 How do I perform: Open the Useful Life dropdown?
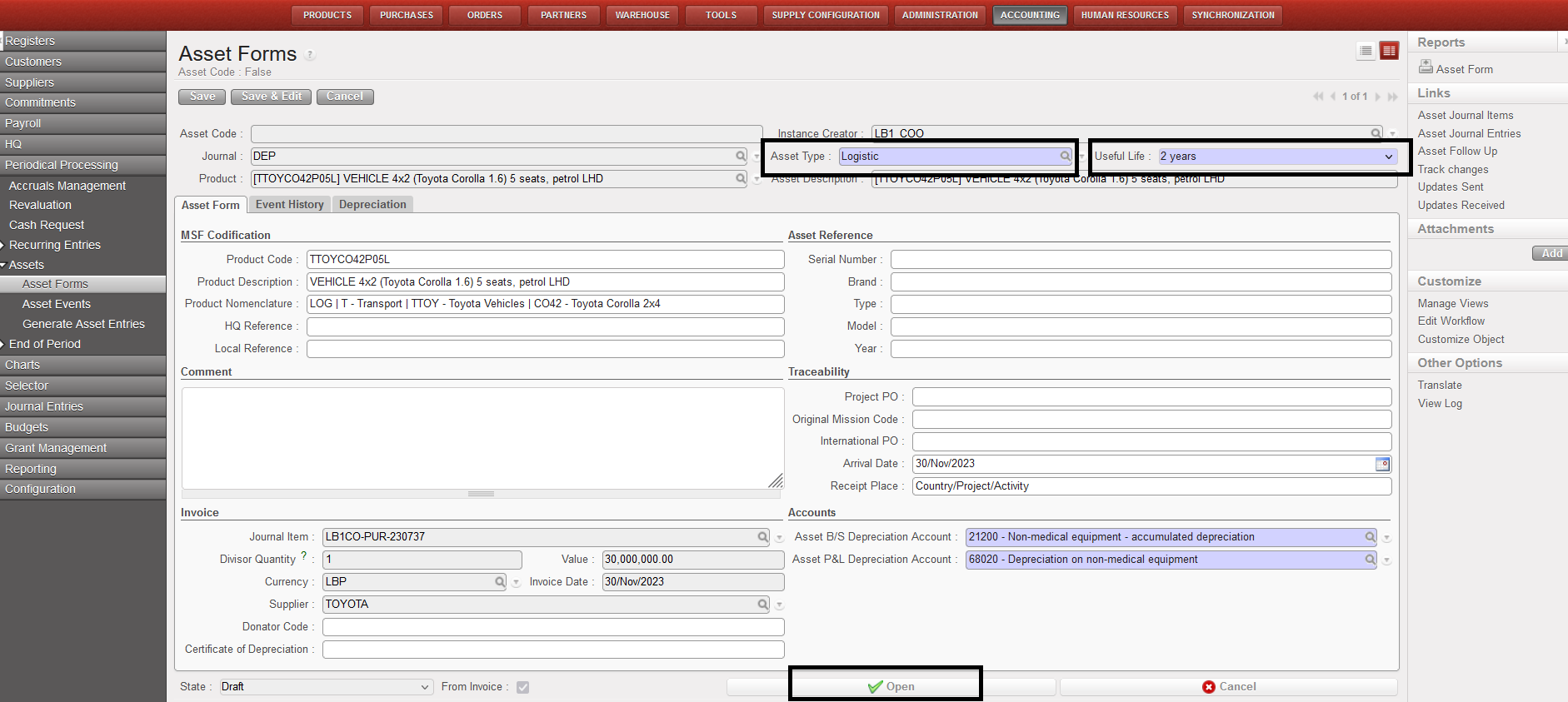tap(1277, 156)
